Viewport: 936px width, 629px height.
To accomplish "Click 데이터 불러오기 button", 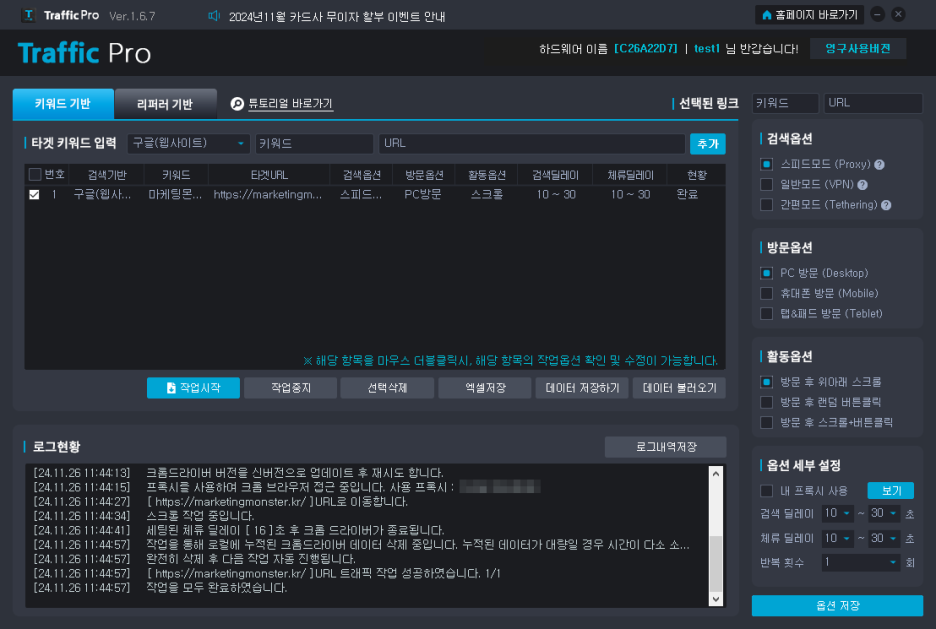I will pos(679,388).
